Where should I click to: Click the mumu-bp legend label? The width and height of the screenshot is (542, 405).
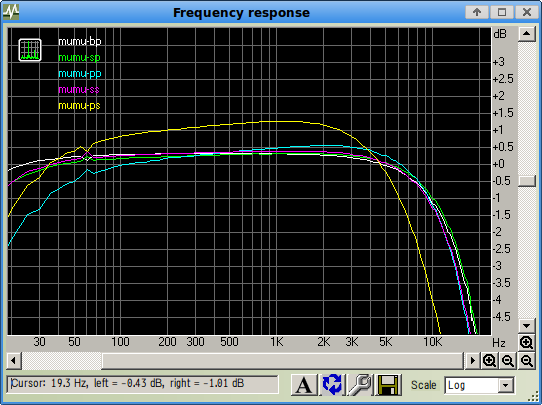coord(80,41)
